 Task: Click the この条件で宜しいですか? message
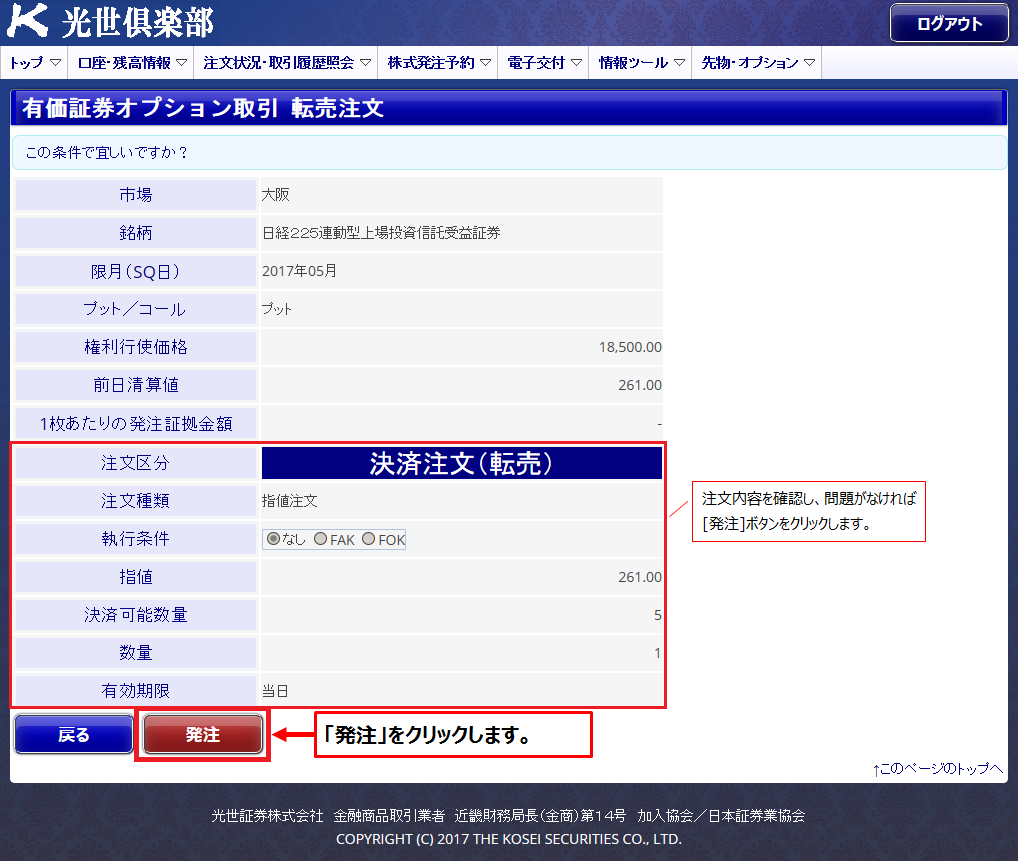[x=107, y=153]
